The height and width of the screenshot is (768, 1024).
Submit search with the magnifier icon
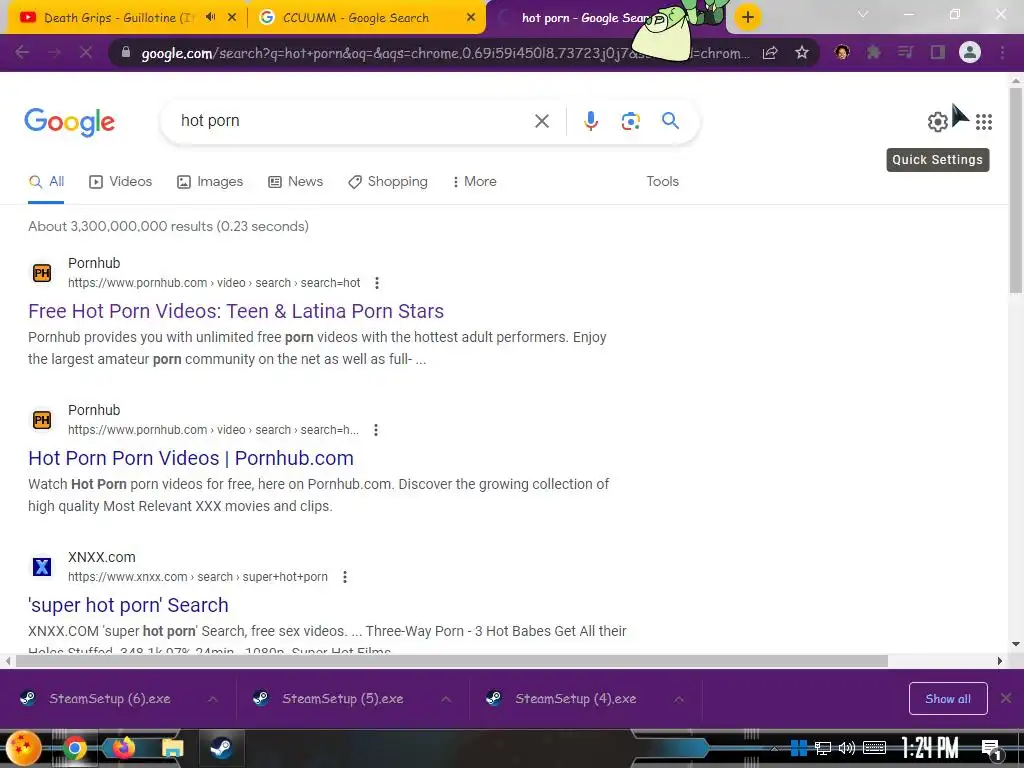[670, 120]
